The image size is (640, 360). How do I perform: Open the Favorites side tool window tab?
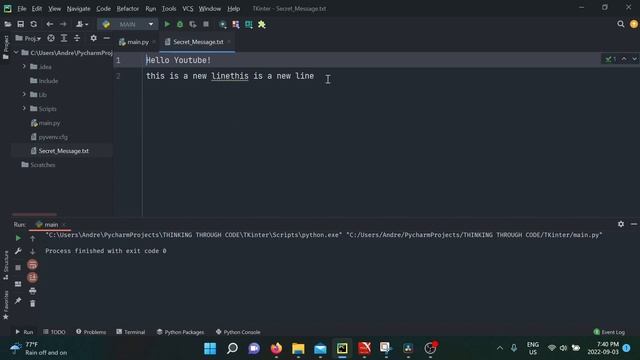coord(6,305)
